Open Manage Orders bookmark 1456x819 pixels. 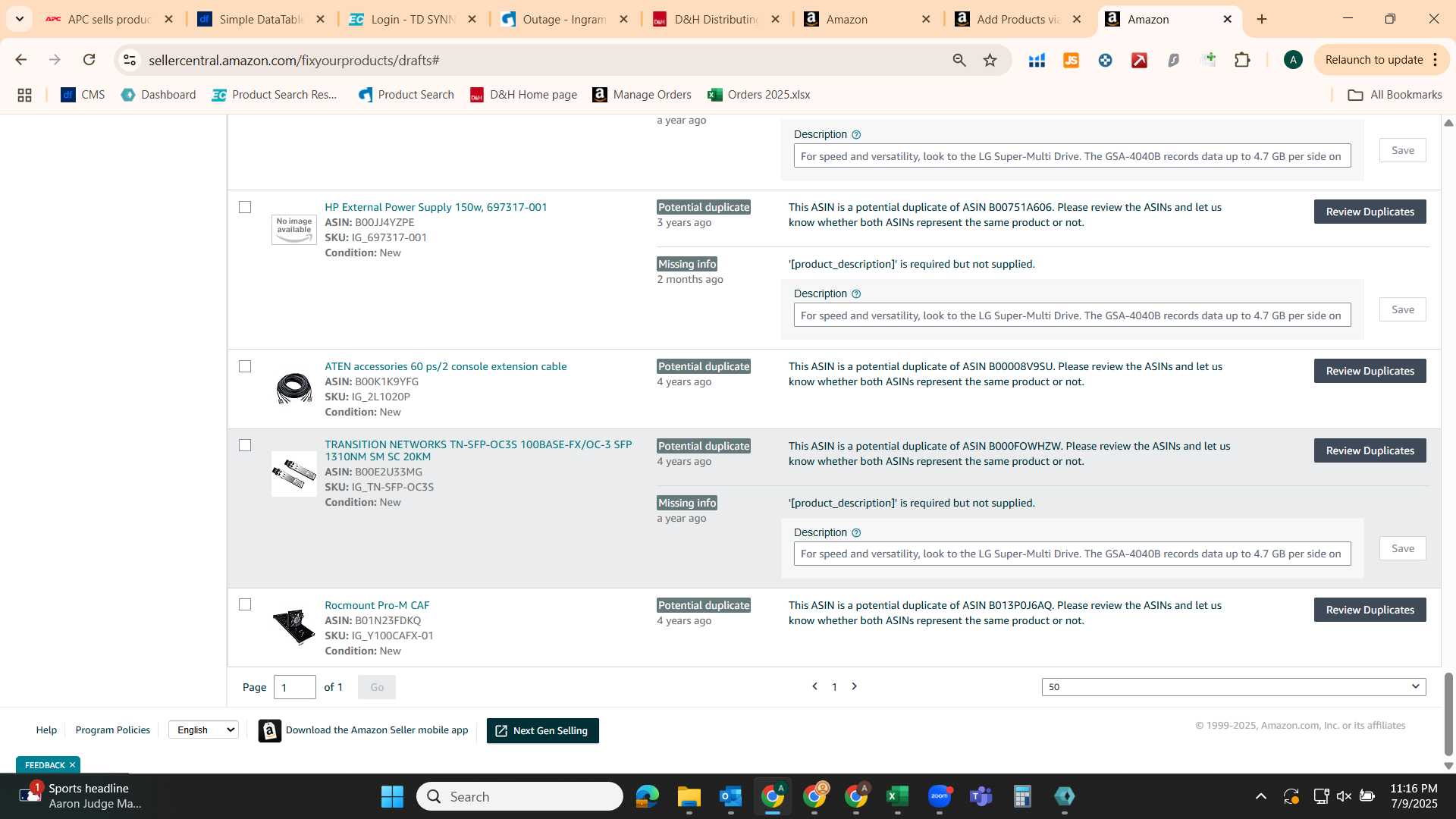point(642,95)
